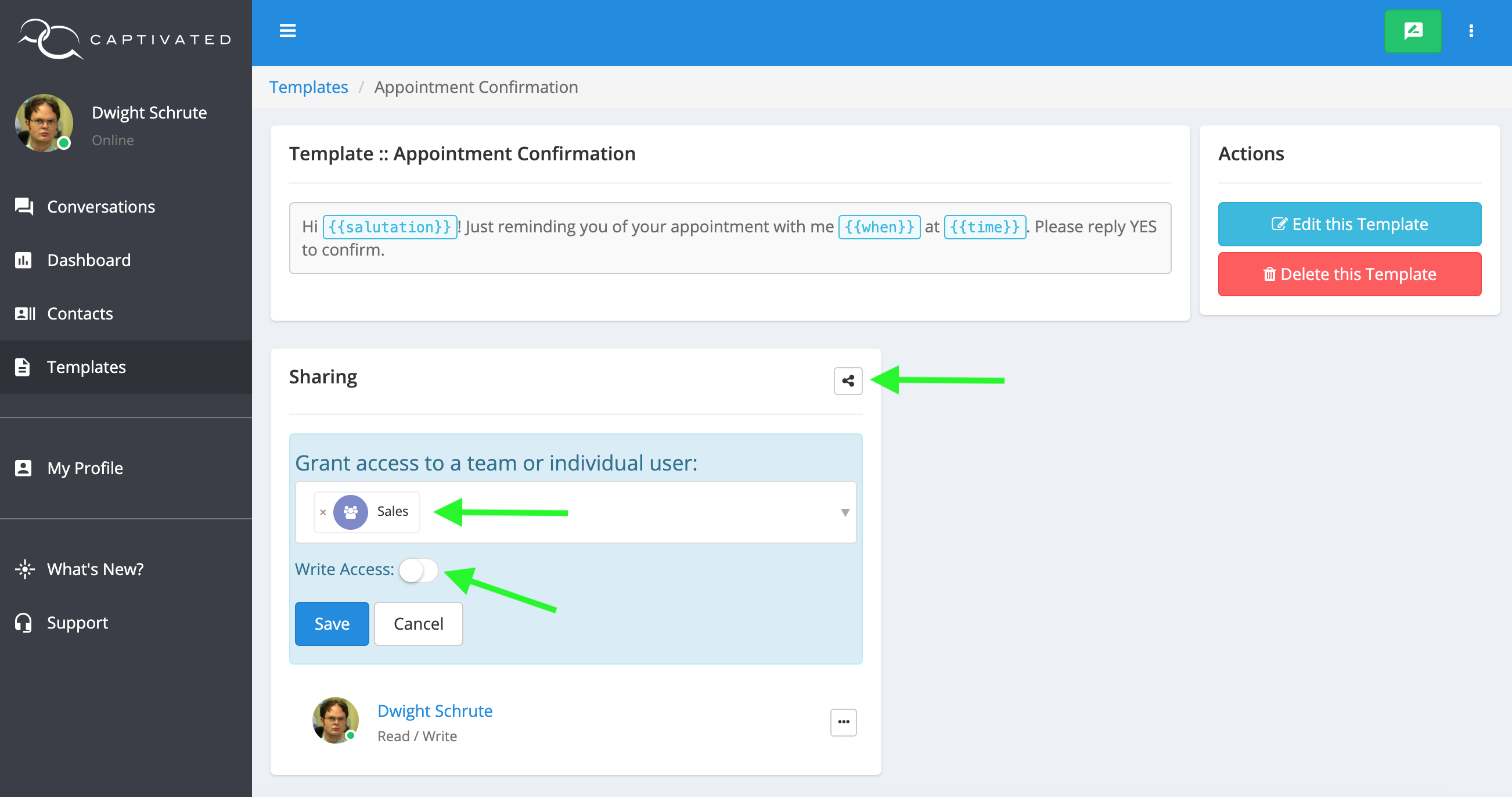Click the Sales team group icon
This screenshot has width=1512, height=797.
pyautogui.click(x=350, y=512)
